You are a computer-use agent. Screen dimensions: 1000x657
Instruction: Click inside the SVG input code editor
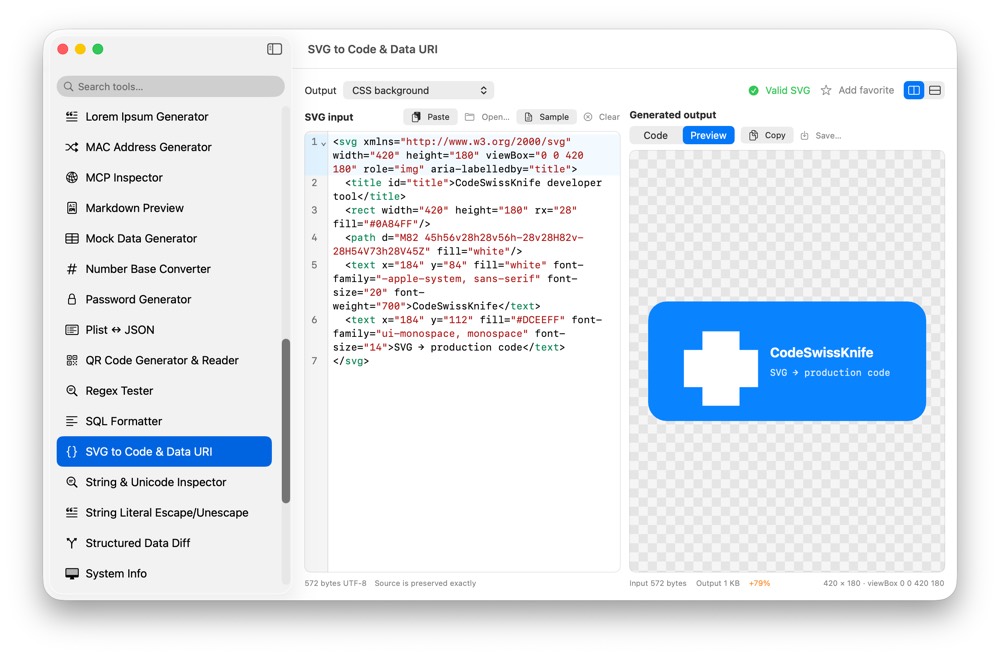[473, 351]
